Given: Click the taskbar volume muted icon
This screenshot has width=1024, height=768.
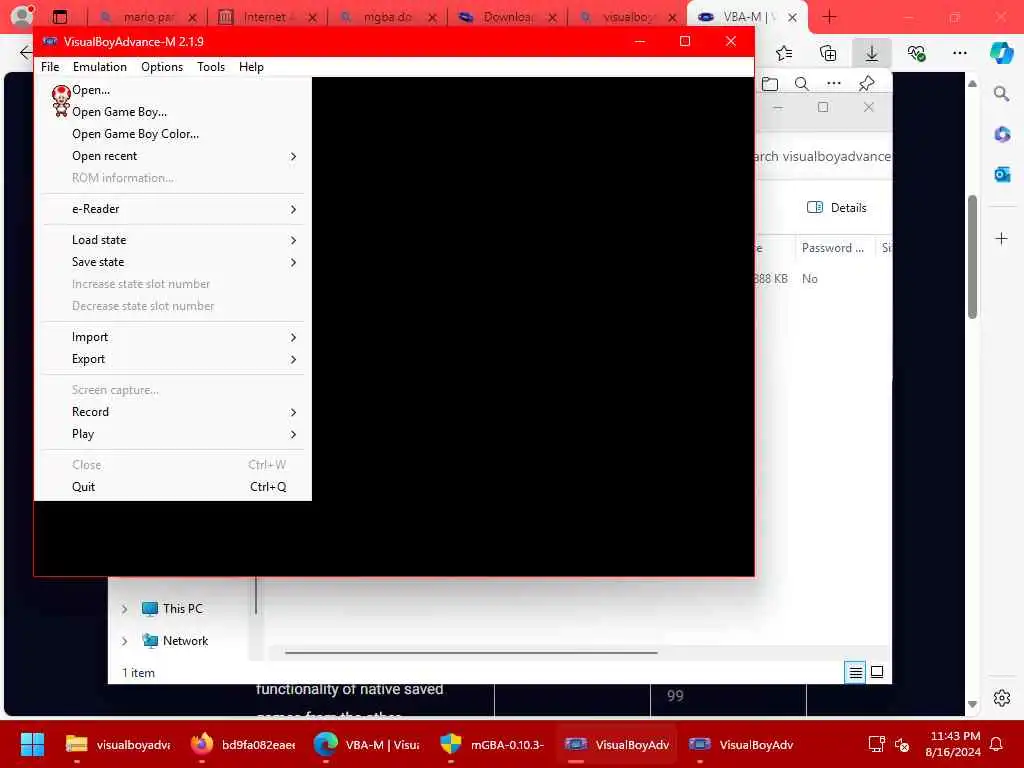Looking at the screenshot, I should pos(902,744).
